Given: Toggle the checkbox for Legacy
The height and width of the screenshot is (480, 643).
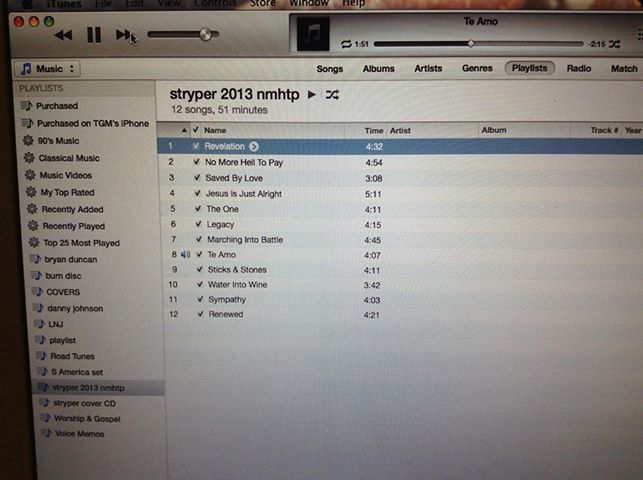Looking at the screenshot, I should pos(196,225).
